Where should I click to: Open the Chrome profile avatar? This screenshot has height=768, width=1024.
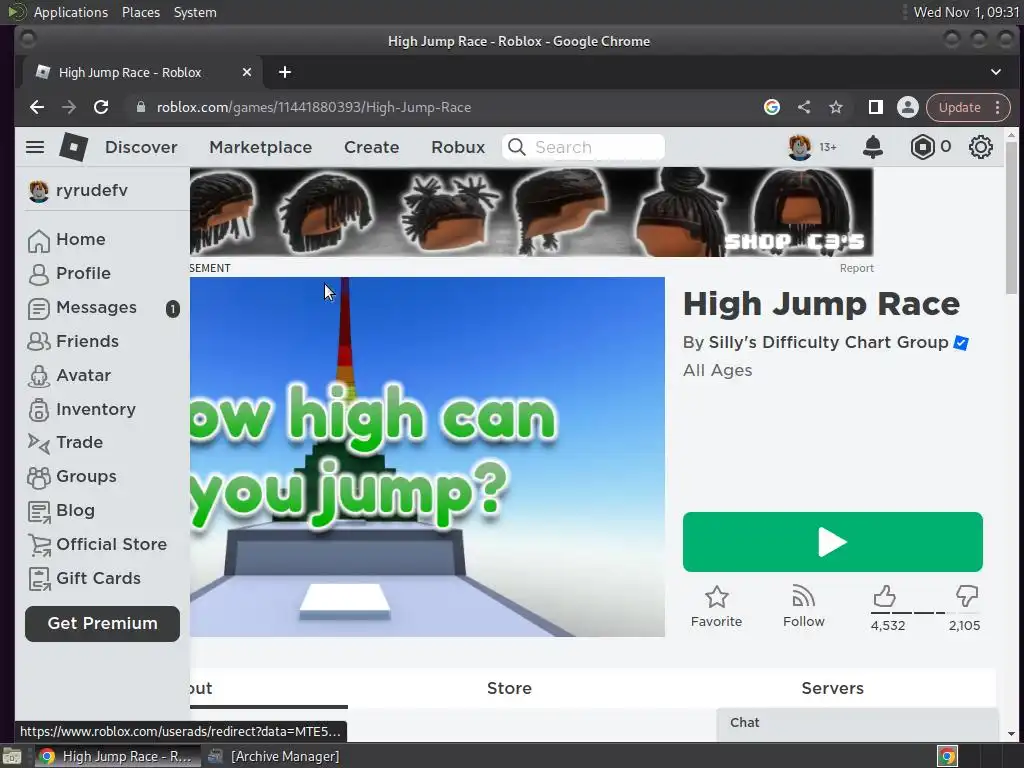coord(907,107)
